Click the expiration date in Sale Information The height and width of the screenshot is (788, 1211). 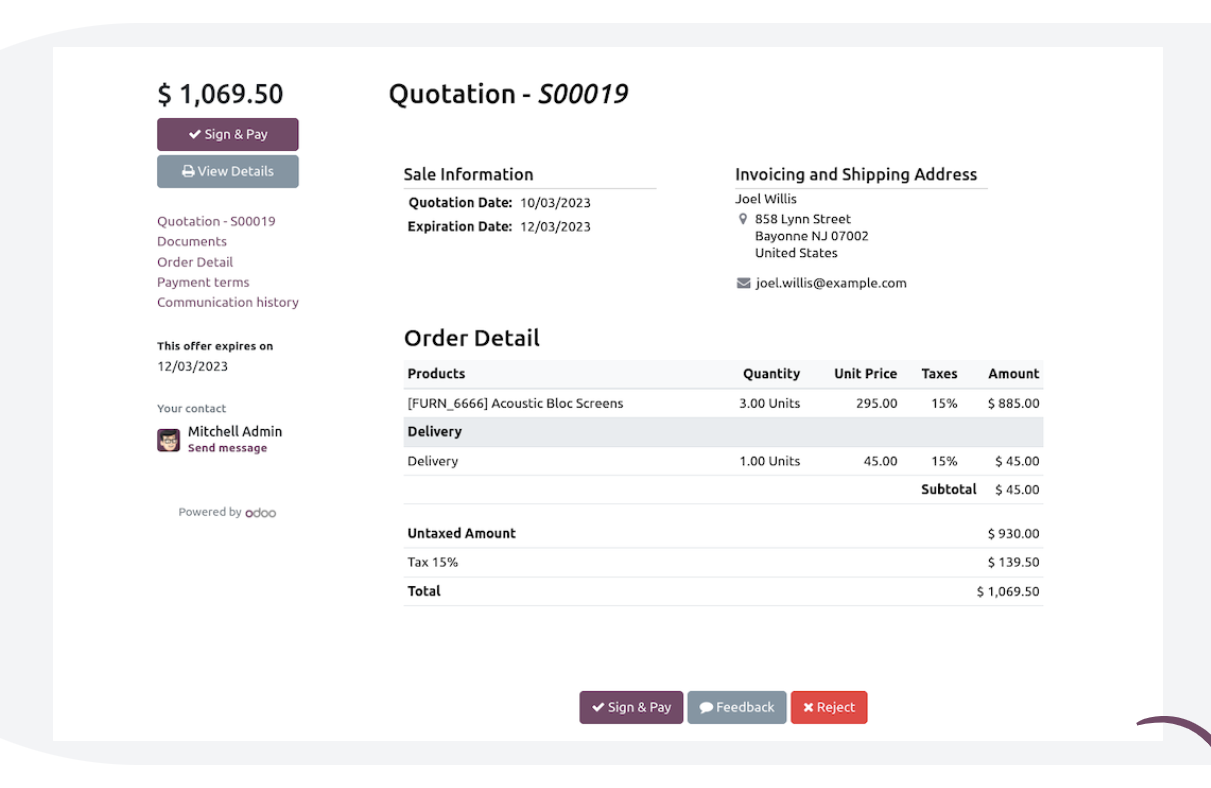click(555, 227)
